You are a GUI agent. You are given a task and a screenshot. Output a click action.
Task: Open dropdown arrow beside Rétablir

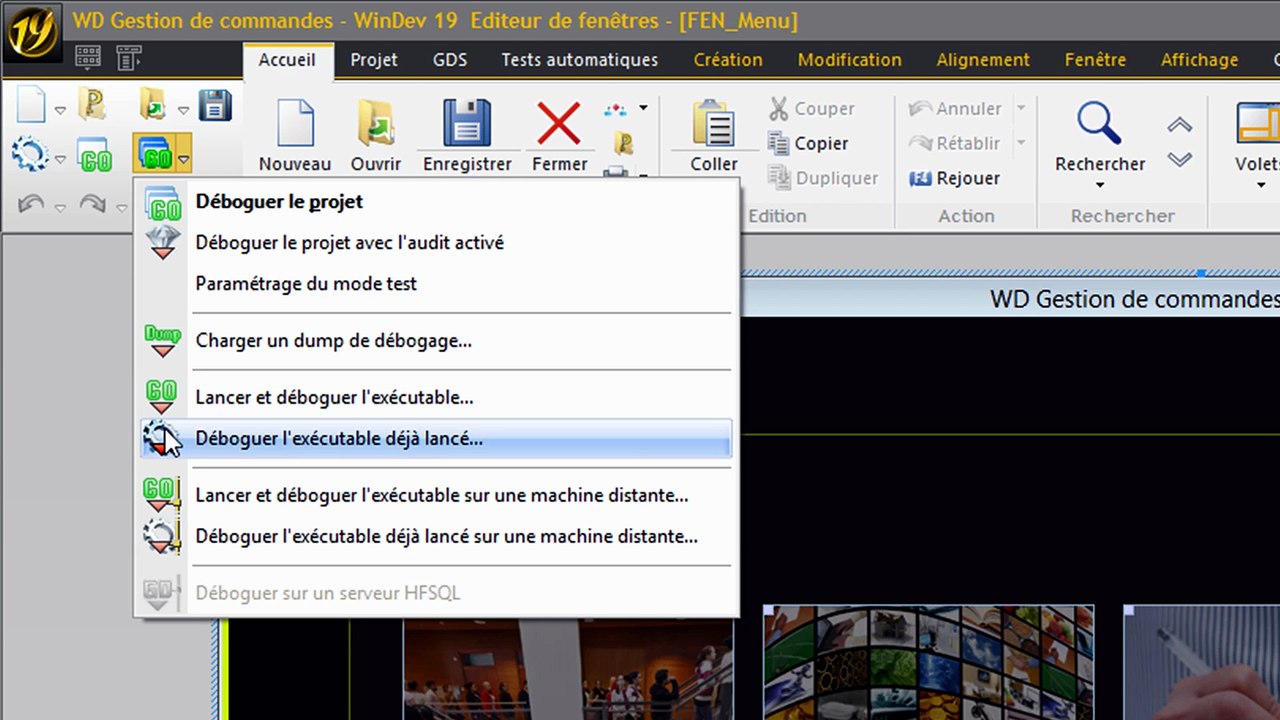pyautogui.click(x=1020, y=143)
